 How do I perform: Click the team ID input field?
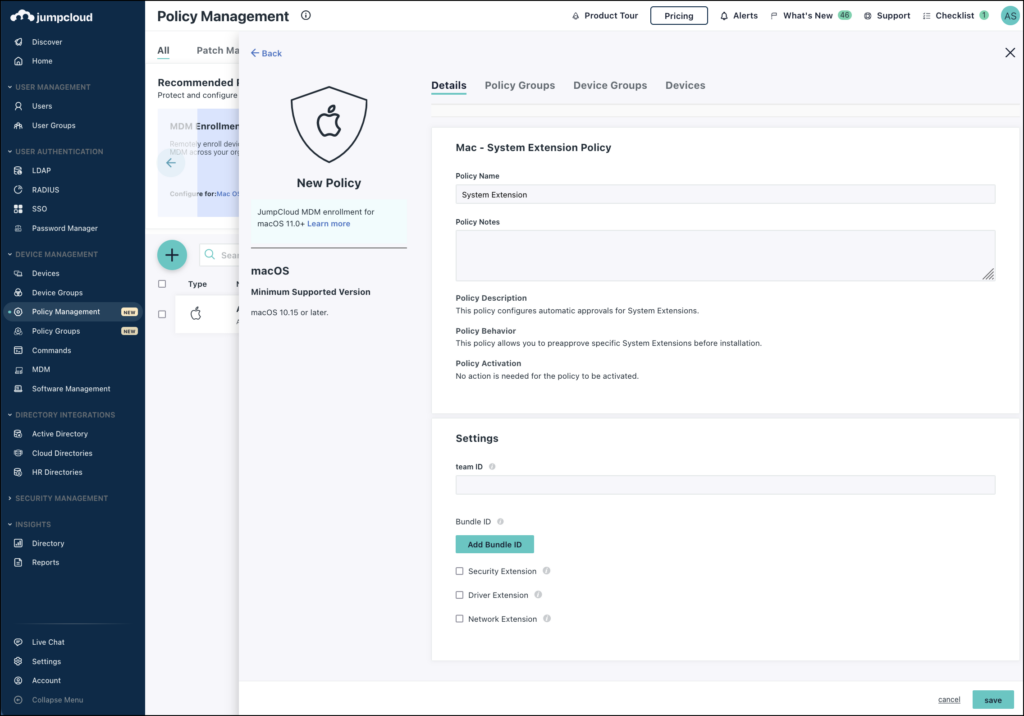click(725, 485)
